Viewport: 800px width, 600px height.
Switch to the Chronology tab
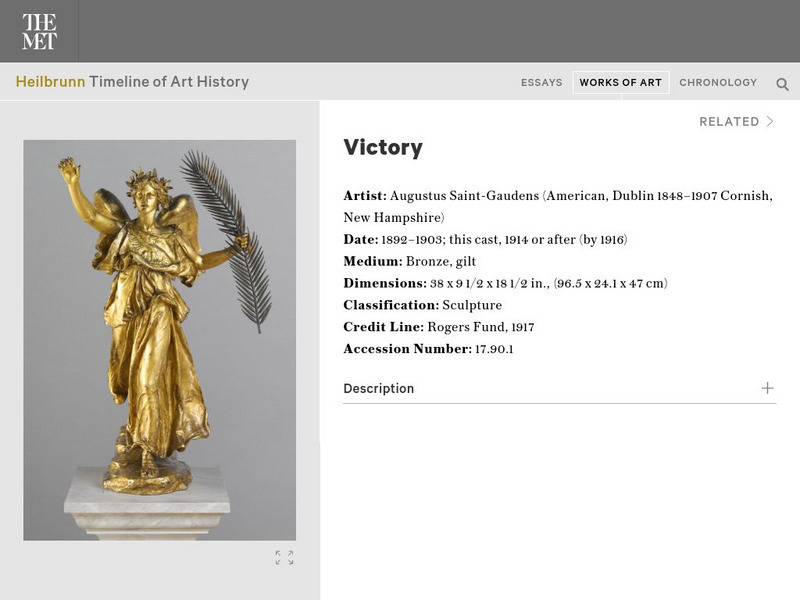click(x=718, y=83)
